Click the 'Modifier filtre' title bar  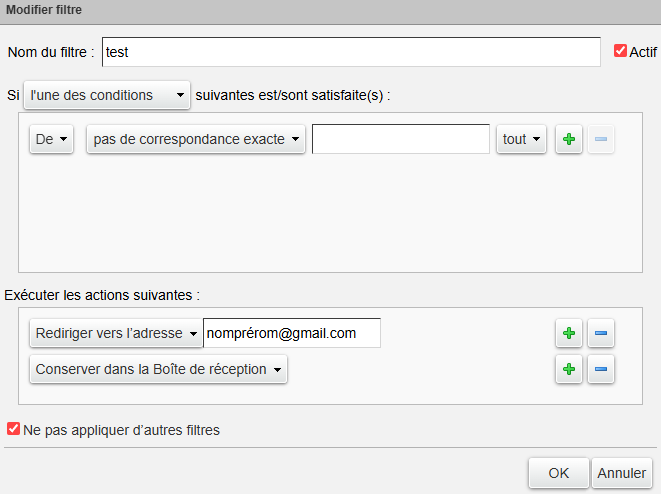(330, 11)
